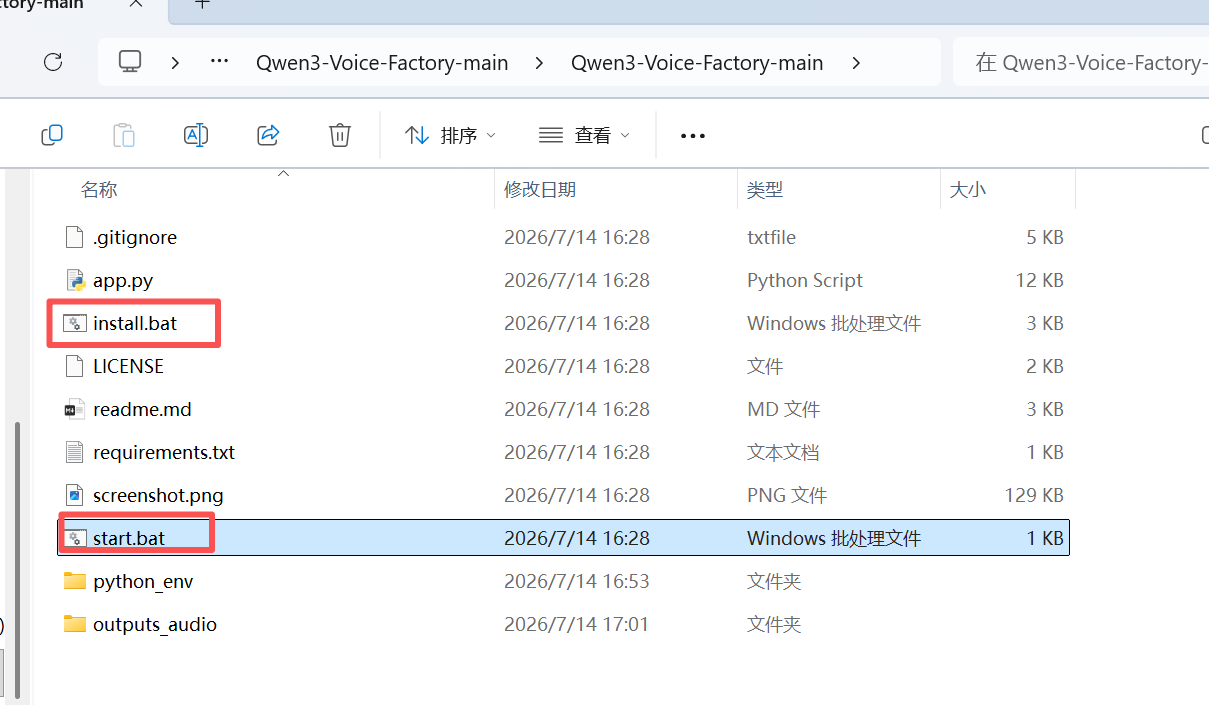Click the 文本文档 type of requirements.txt
This screenshot has height=705, width=1209.
click(783, 452)
